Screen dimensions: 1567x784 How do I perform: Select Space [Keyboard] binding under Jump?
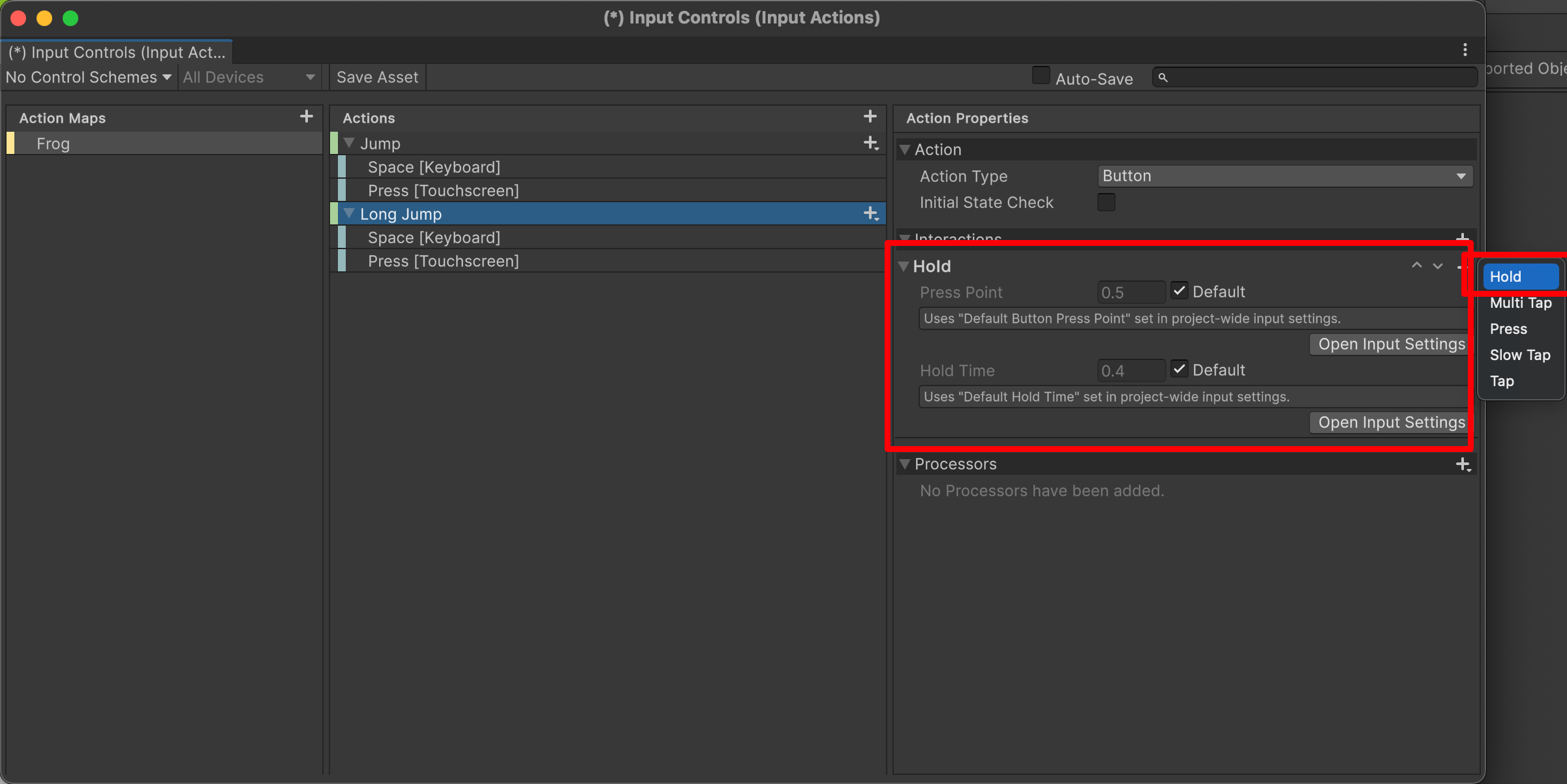coord(611,167)
